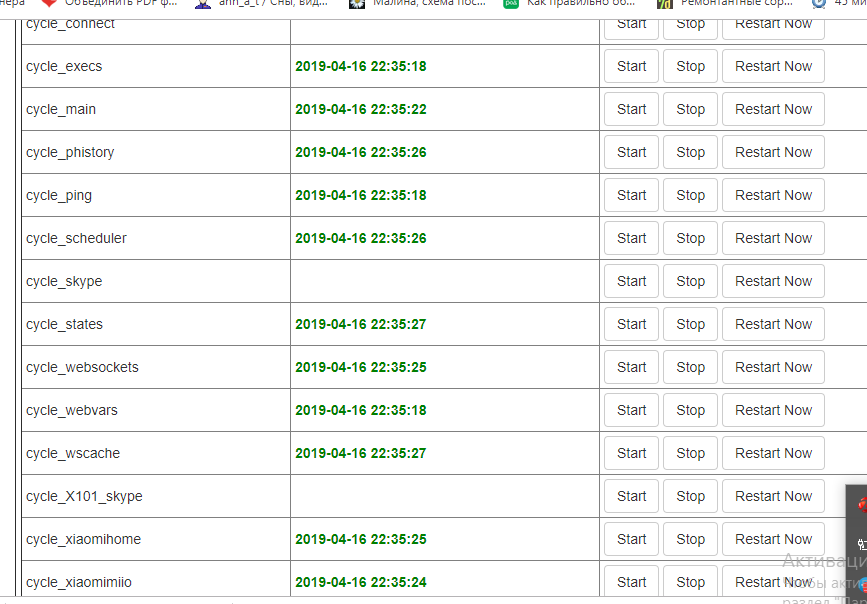The image size is (867, 604).
Task: Stop the cycle_main service
Action: tap(690, 109)
